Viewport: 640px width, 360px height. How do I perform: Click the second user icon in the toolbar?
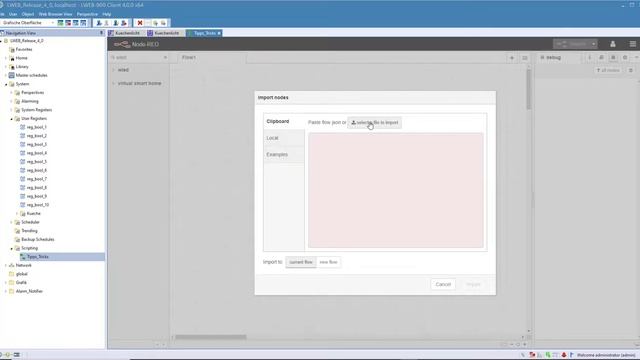coord(107,23)
